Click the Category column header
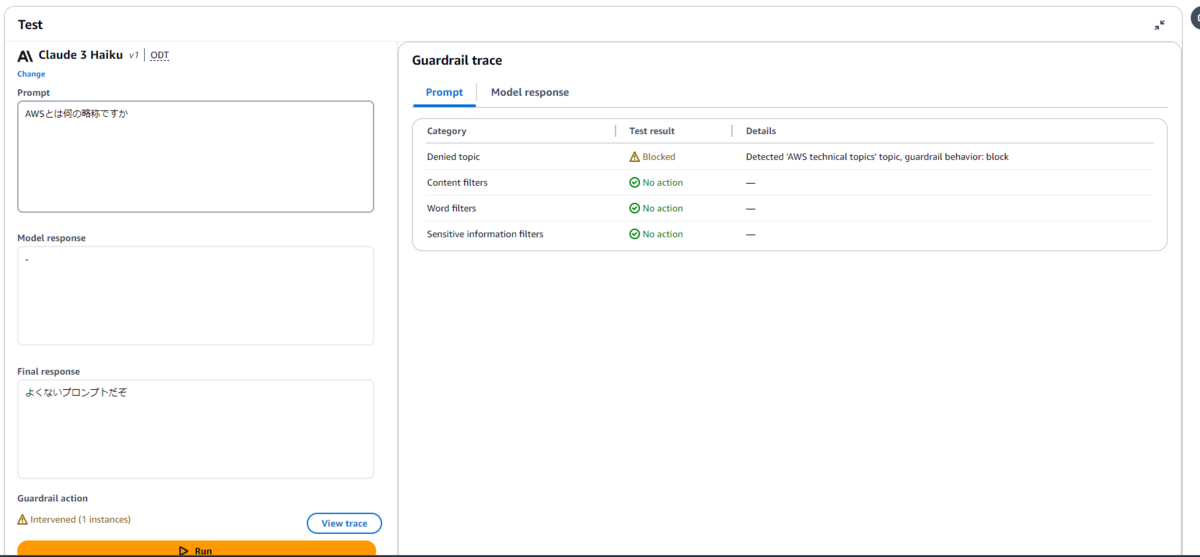Viewport: 1200px width, 557px height. click(x=446, y=131)
